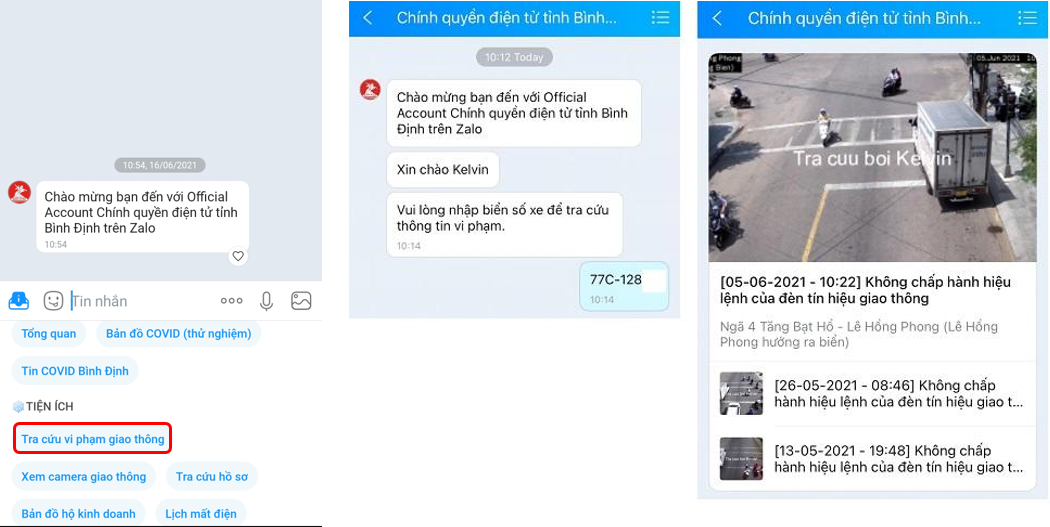
Task: Tap results screen header title Chính quyền điện tử
Action: coord(864,18)
